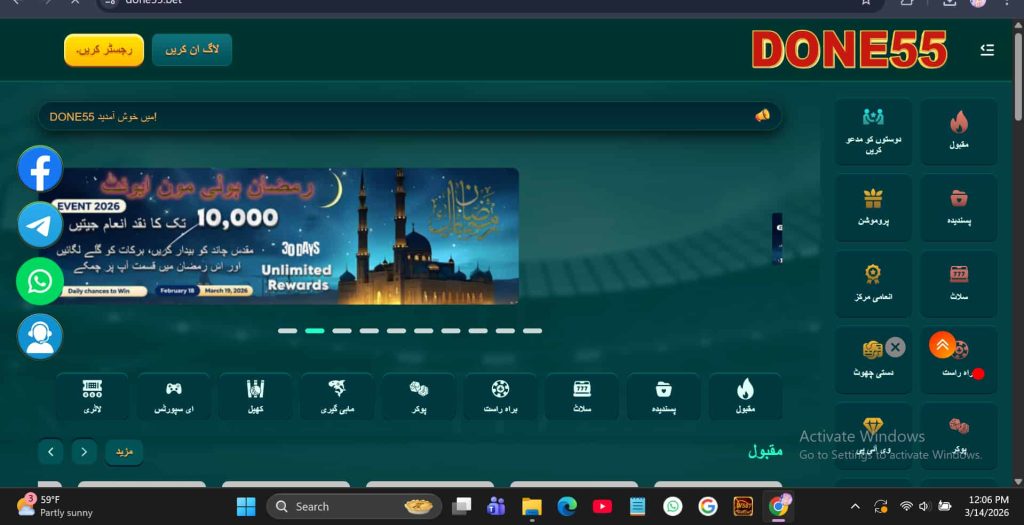1024x525 pixels.
Task: Click the Windows taskbar Search box
Action: coord(357,507)
